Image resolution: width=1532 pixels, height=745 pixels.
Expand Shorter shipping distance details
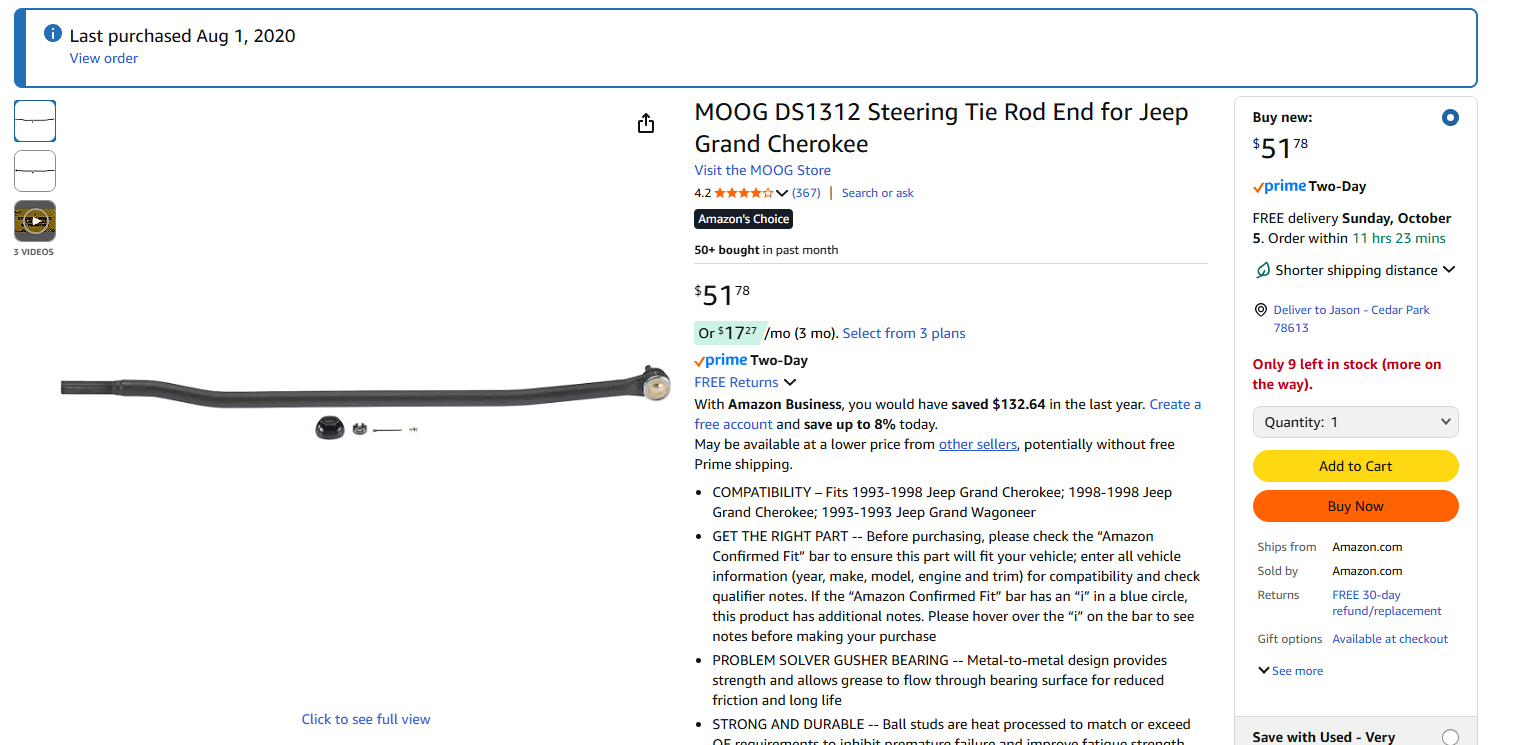(x=1449, y=270)
